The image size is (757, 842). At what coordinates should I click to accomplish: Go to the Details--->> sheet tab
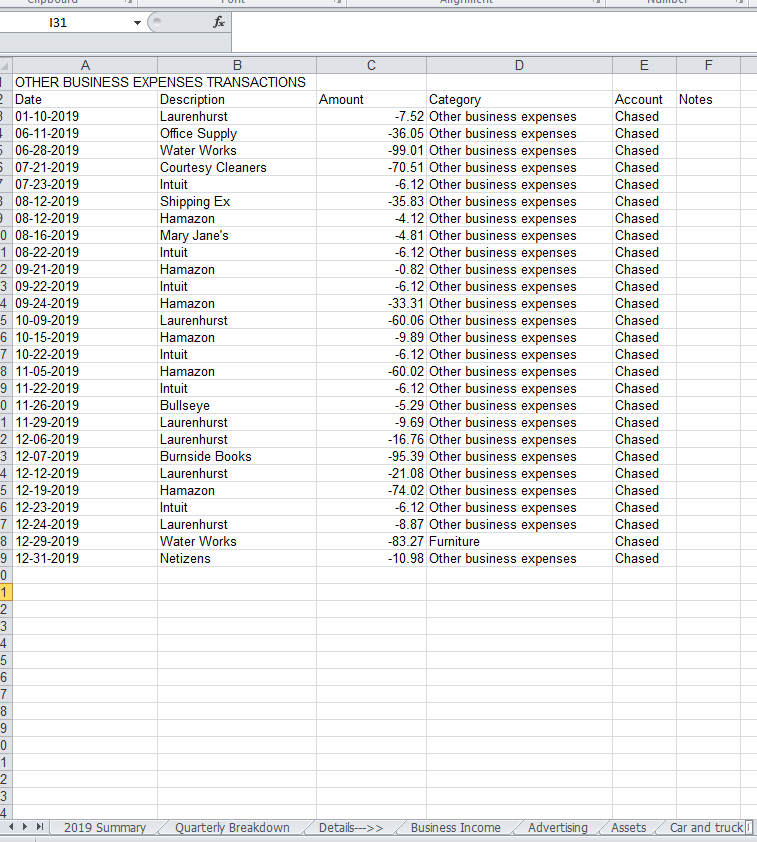[351, 828]
